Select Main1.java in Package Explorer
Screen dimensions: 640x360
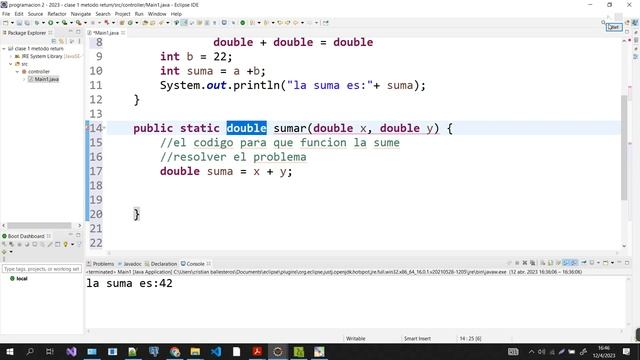[x=47, y=79]
